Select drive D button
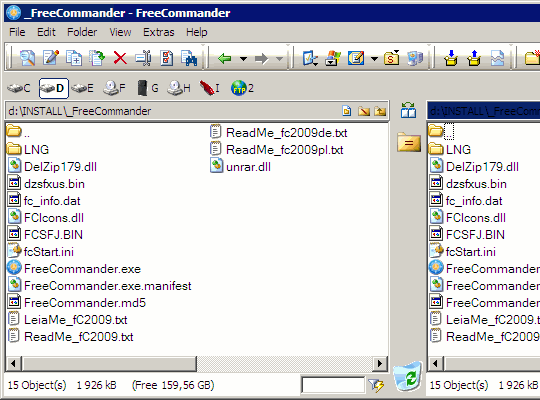 (x=54, y=89)
